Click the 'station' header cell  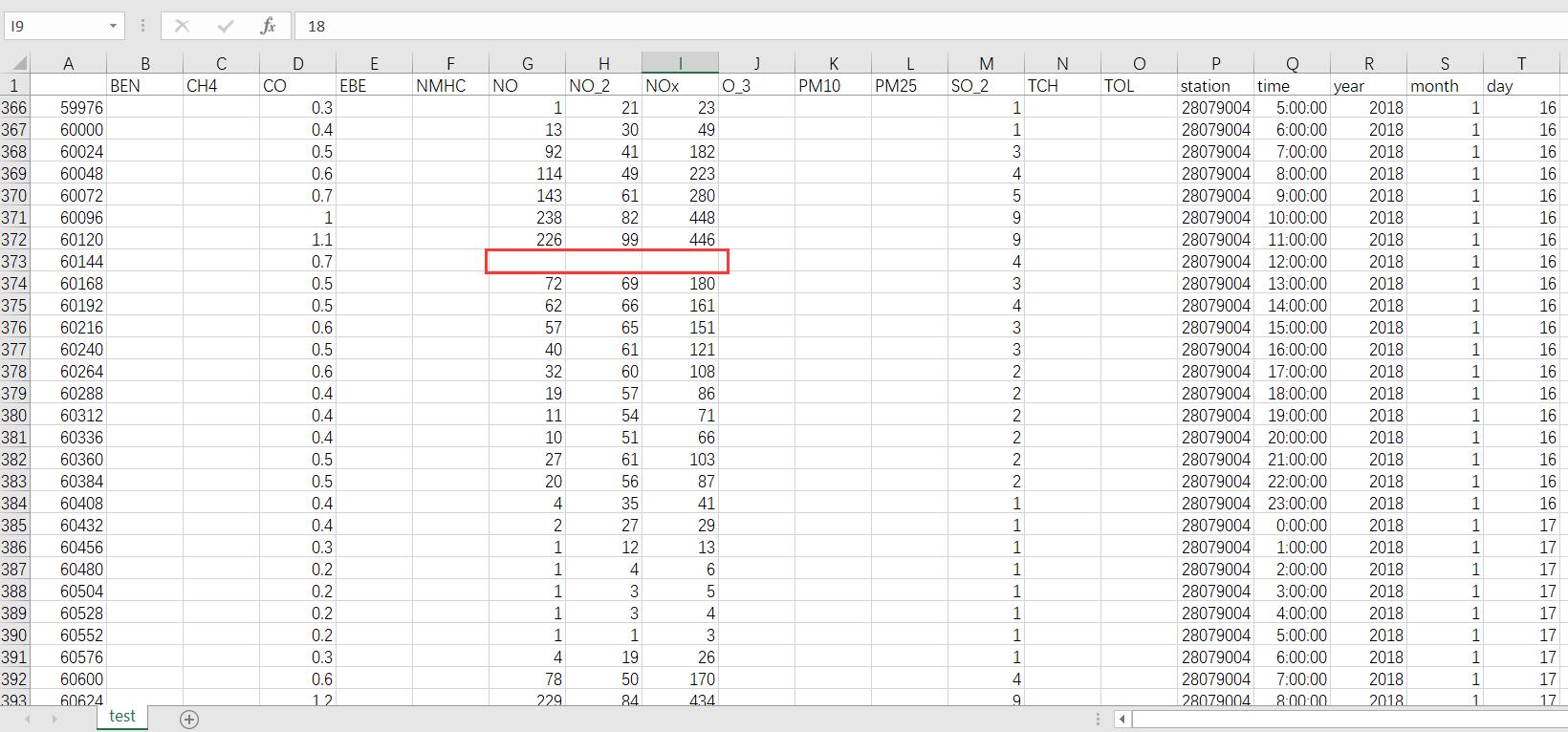pyautogui.click(x=1215, y=86)
